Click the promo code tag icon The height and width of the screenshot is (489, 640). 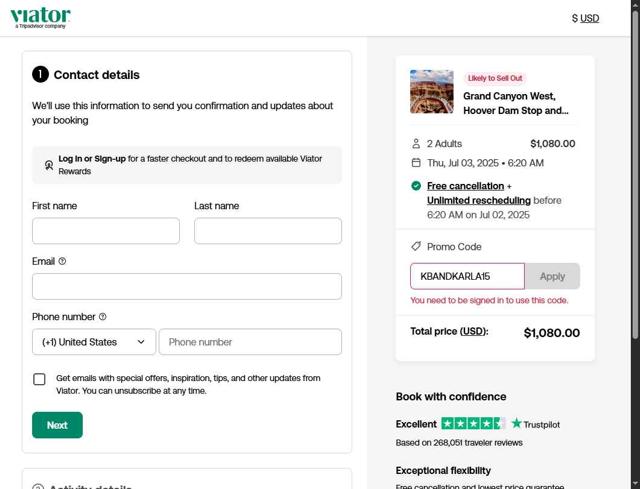[416, 246]
